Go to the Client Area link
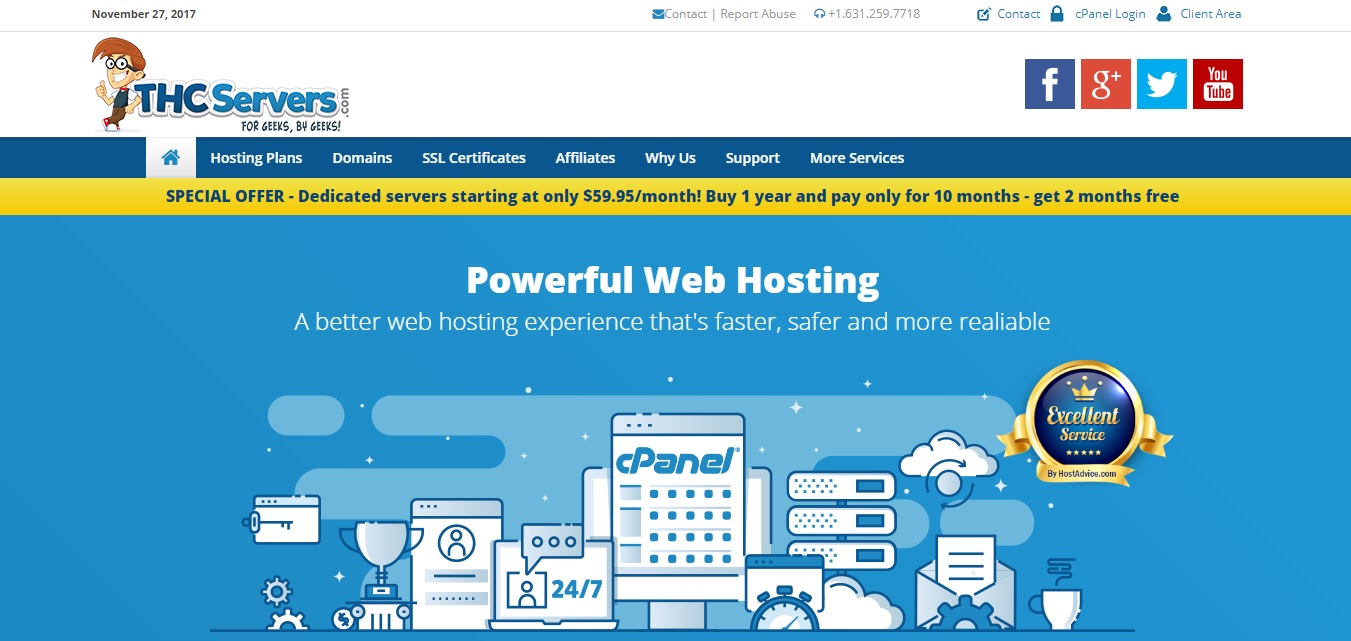Viewport: 1351px width, 641px height. [1210, 14]
